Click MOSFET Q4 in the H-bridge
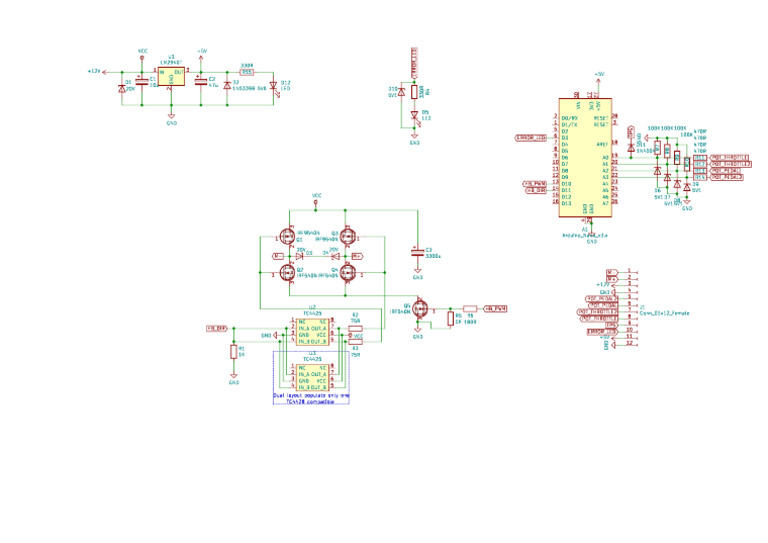768x543 pixels. coord(347,272)
